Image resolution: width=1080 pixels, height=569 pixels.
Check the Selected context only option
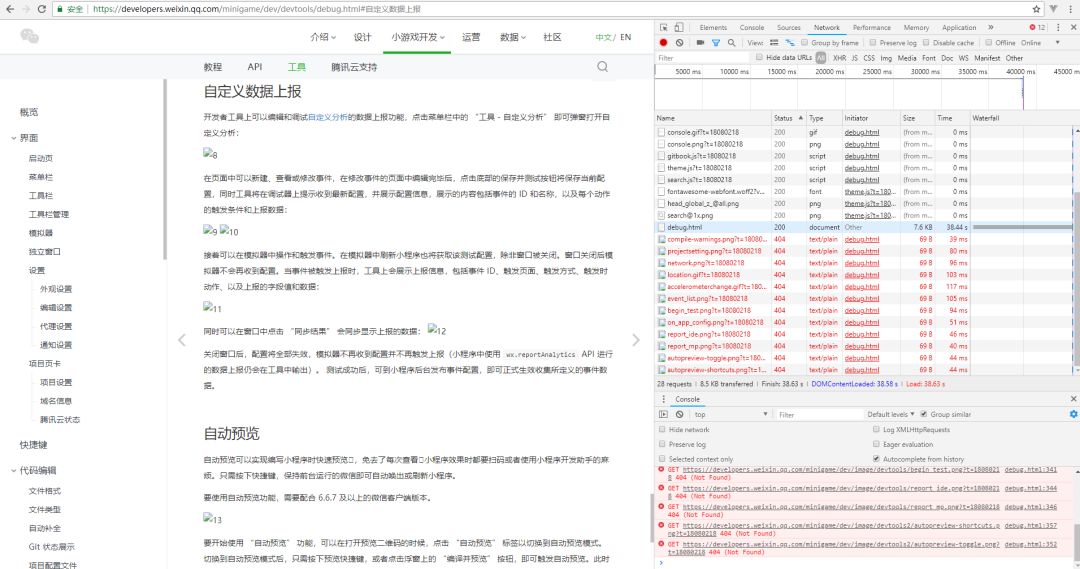(662, 459)
